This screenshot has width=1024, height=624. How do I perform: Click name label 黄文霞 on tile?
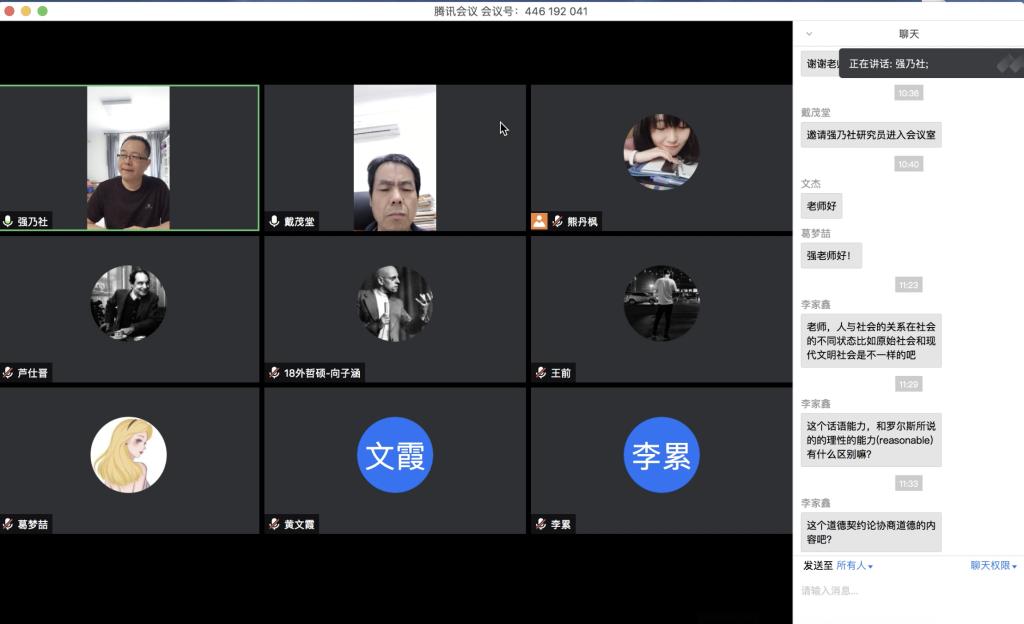[299, 524]
